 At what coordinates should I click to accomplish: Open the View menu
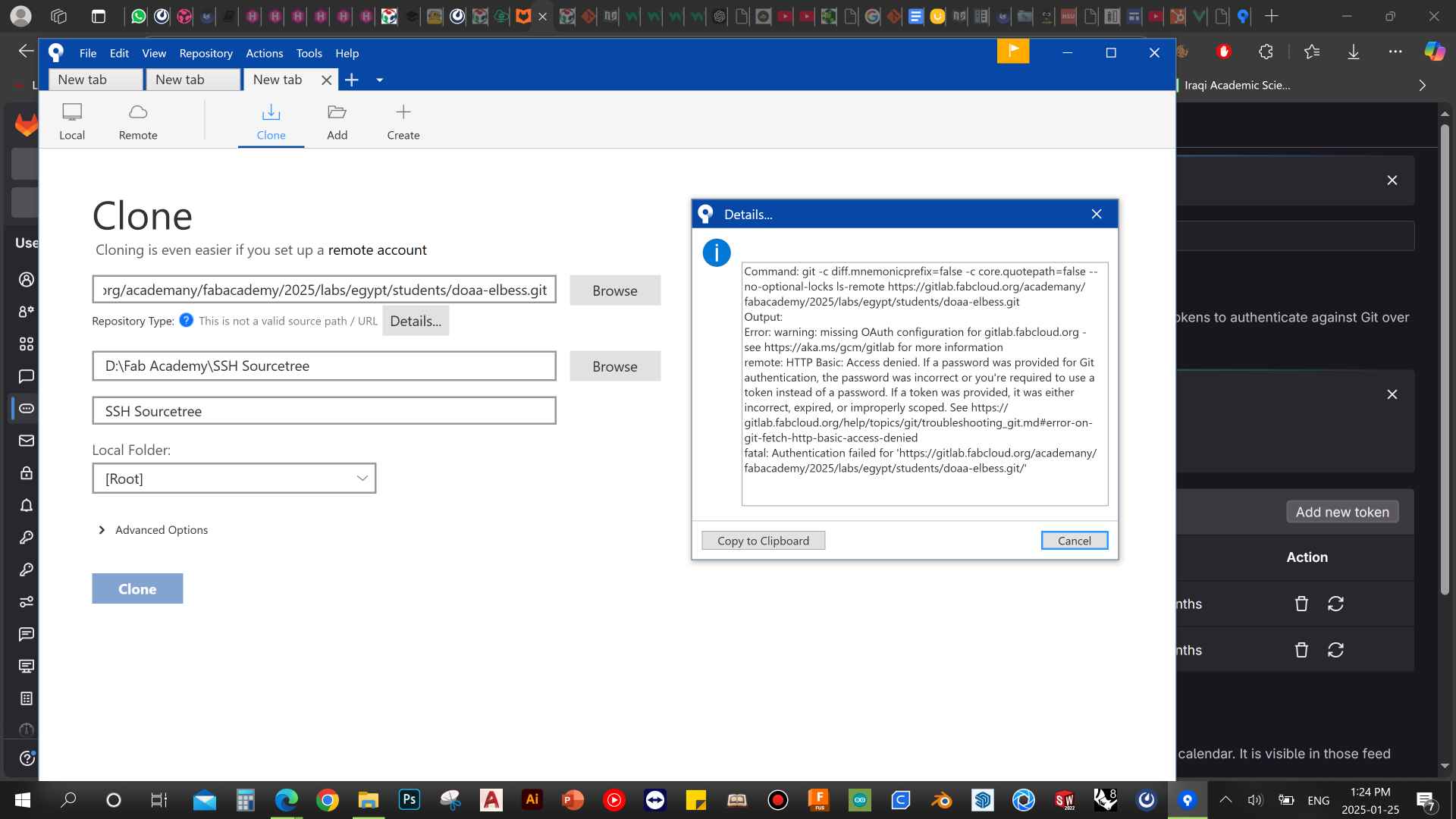[x=154, y=53]
